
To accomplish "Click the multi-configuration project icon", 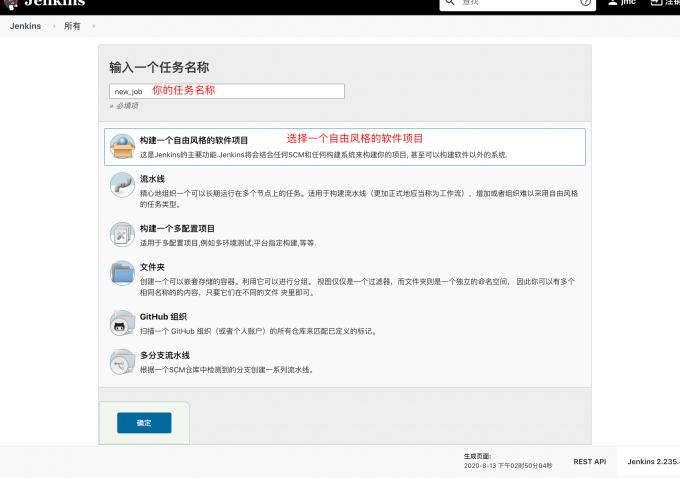I will click(122, 234).
